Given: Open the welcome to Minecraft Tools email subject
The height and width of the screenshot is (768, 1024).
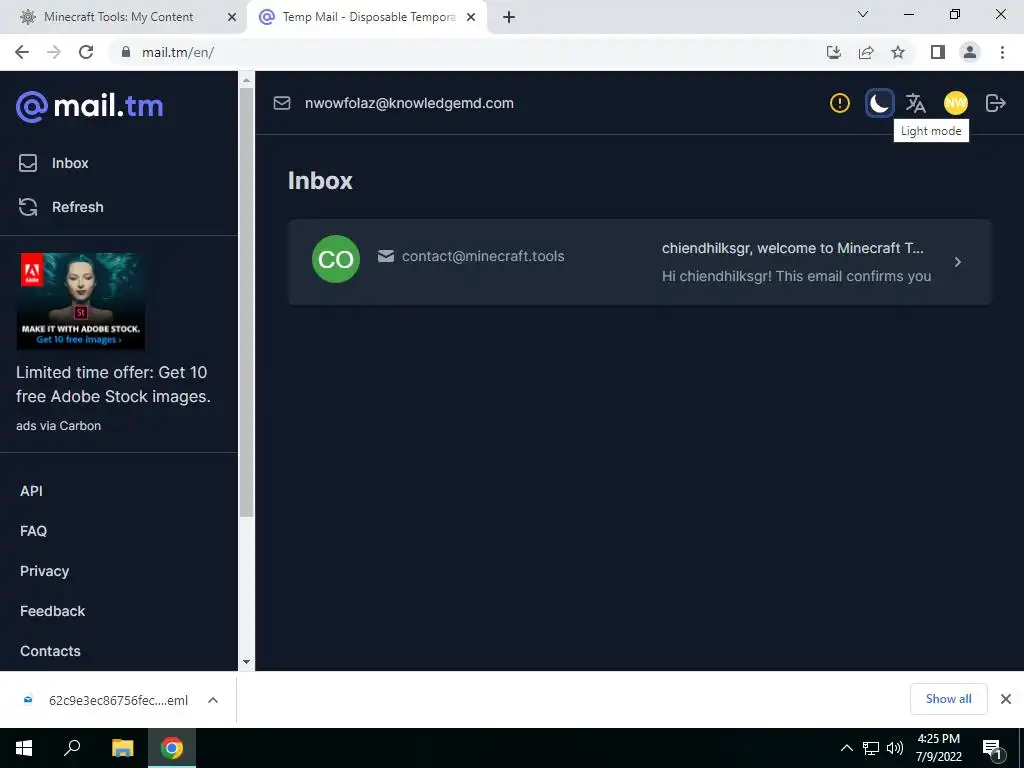Looking at the screenshot, I should tap(792, 248).
